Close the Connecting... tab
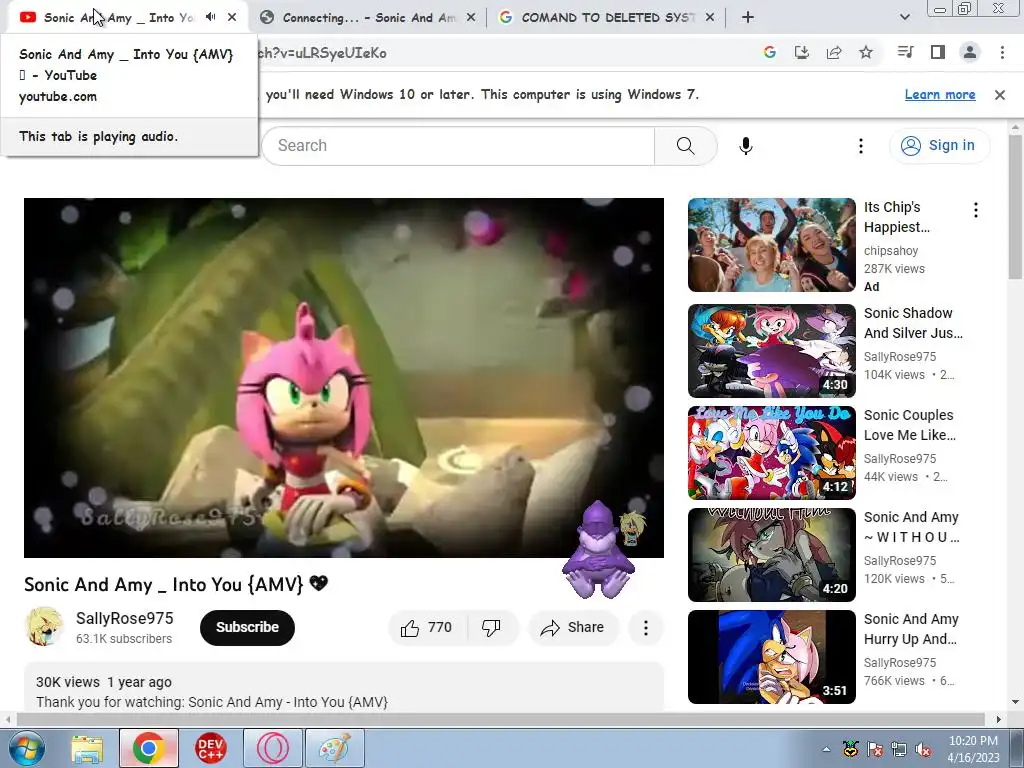This screenshot has height=768, width=1024. pos(471,18)
